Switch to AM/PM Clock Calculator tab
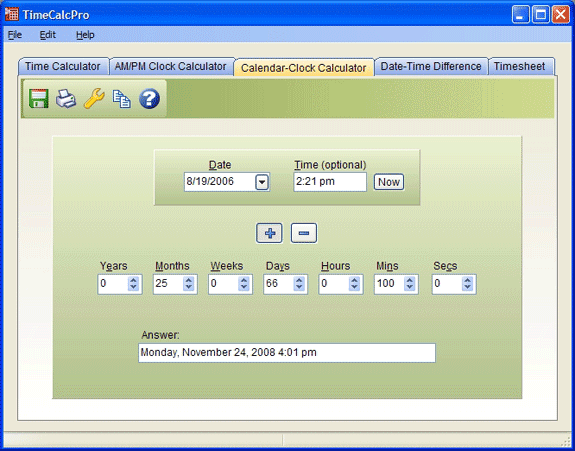 [171, 66]
